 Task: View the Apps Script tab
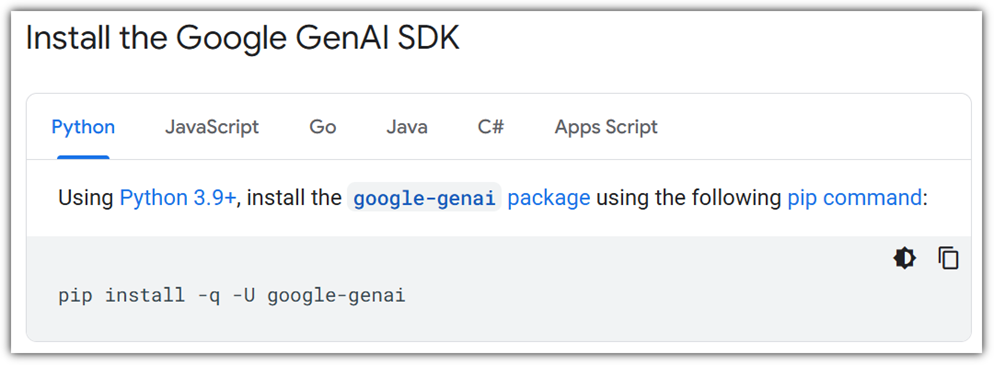606,127
